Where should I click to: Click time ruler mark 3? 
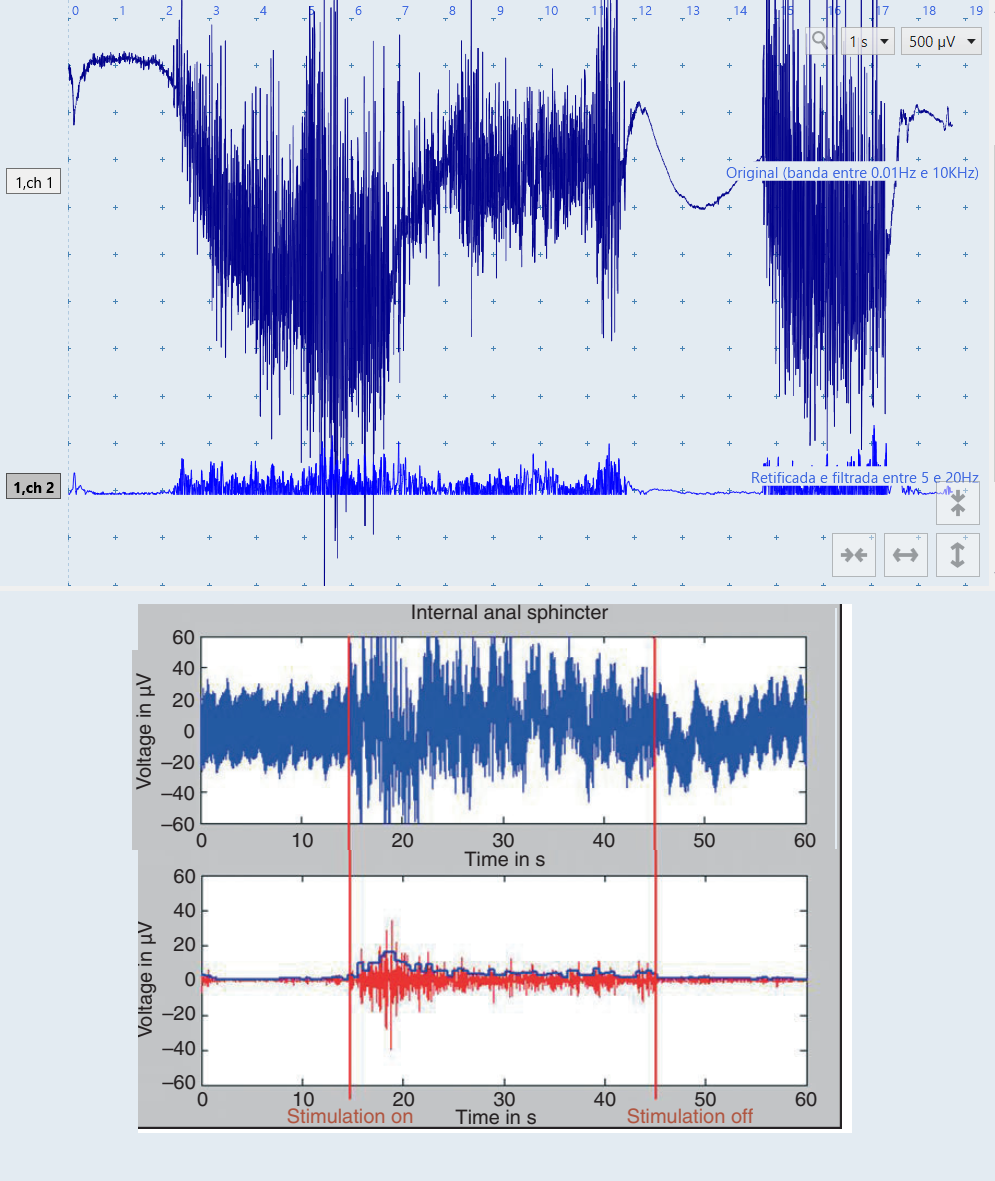click(x=216, y=11)
